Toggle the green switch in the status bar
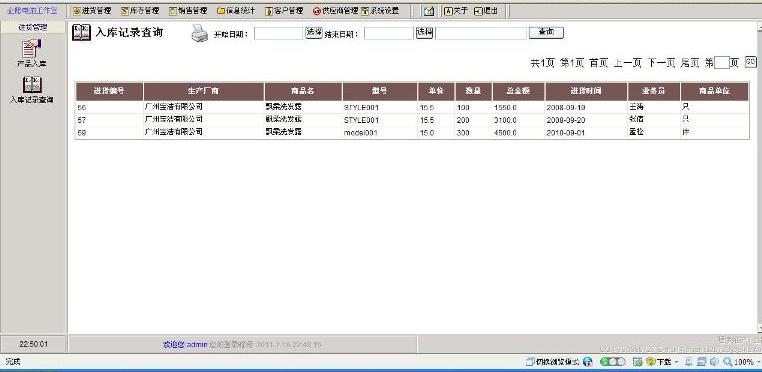Screen dimensions: 762x372 pos(612,361)
